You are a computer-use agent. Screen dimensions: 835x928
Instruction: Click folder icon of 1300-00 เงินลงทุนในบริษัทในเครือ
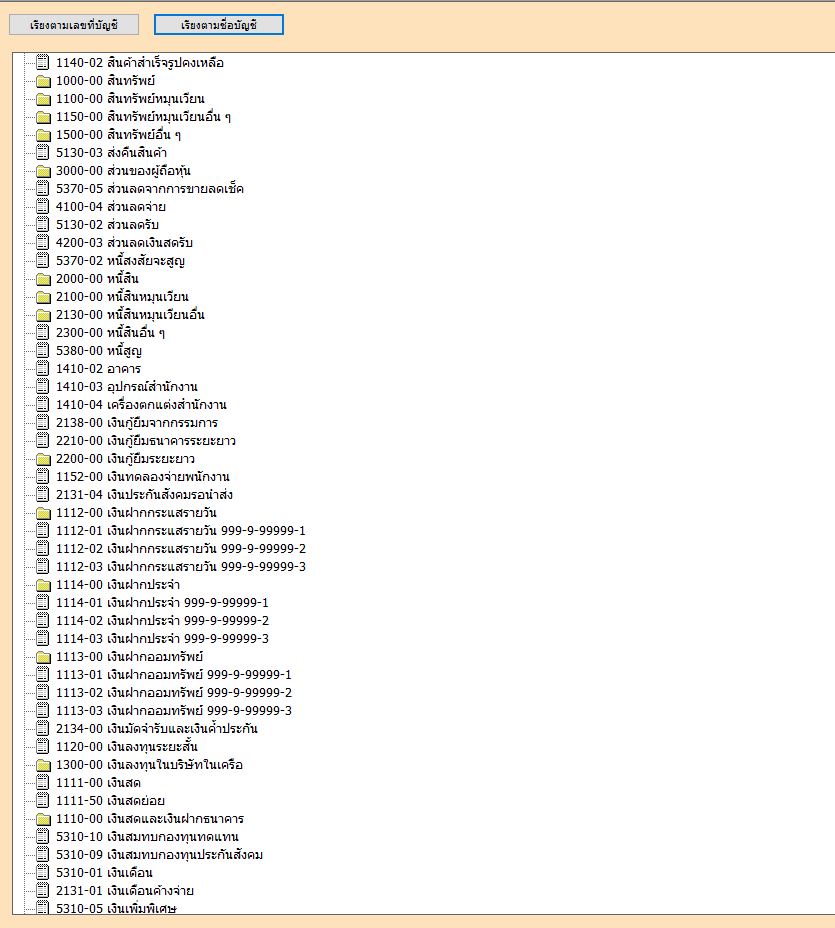[x=43, y=765]
